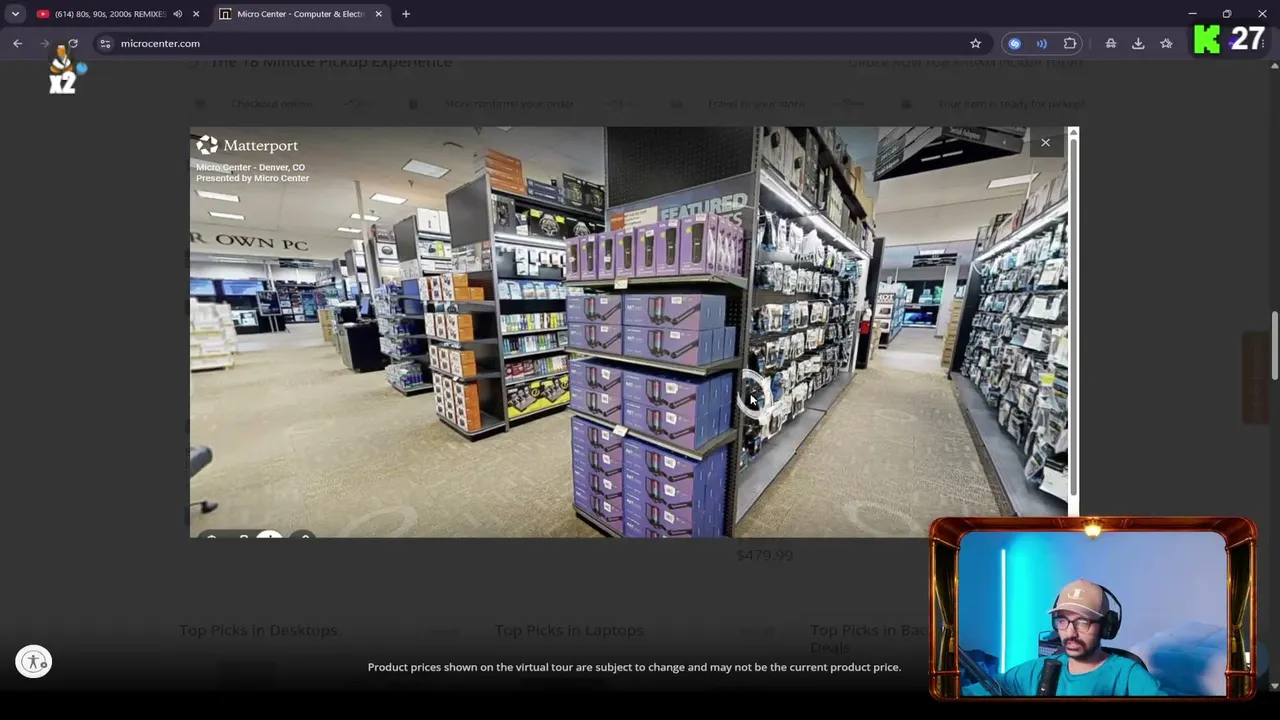Click the 'Presented by Micro Center' text

252,178
